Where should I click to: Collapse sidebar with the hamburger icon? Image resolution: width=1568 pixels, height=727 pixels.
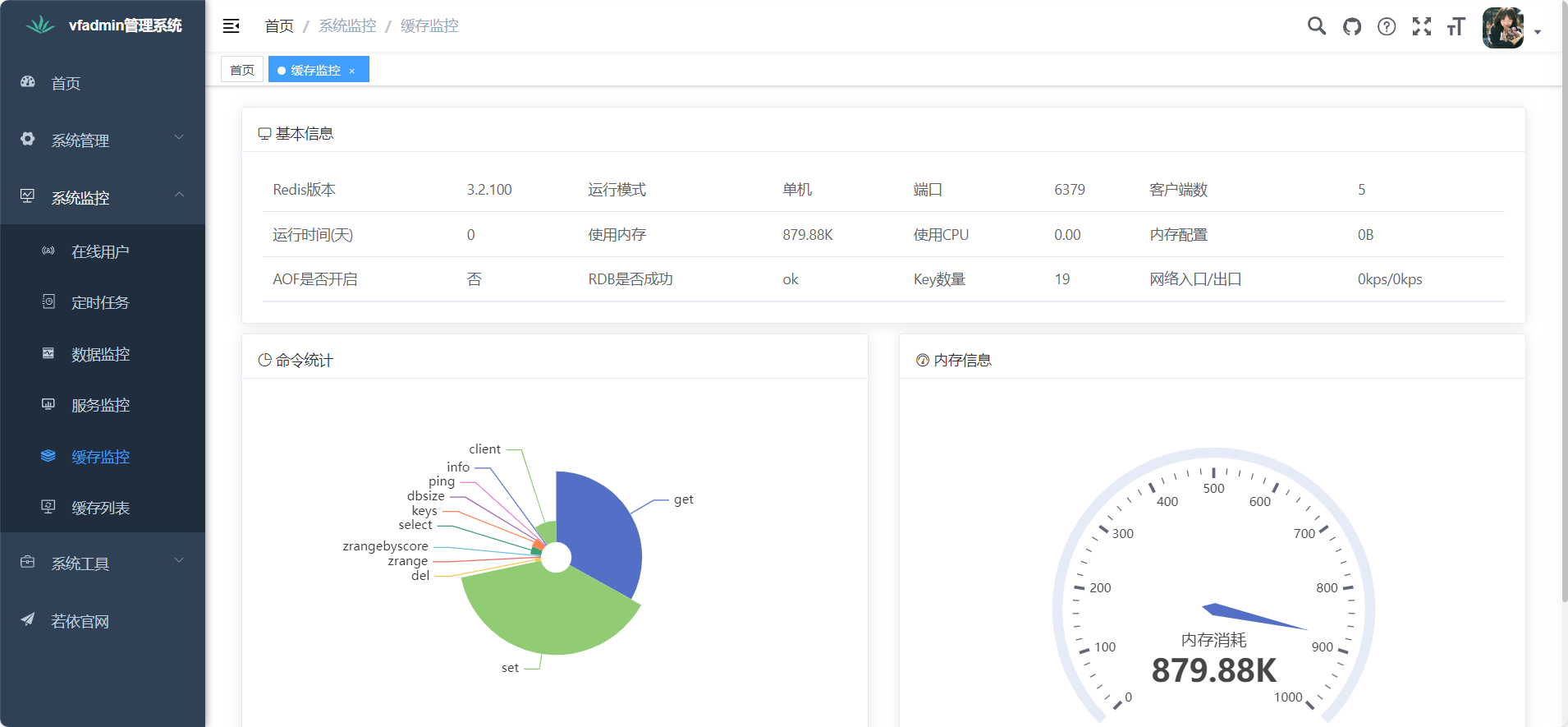click(232, 26)
